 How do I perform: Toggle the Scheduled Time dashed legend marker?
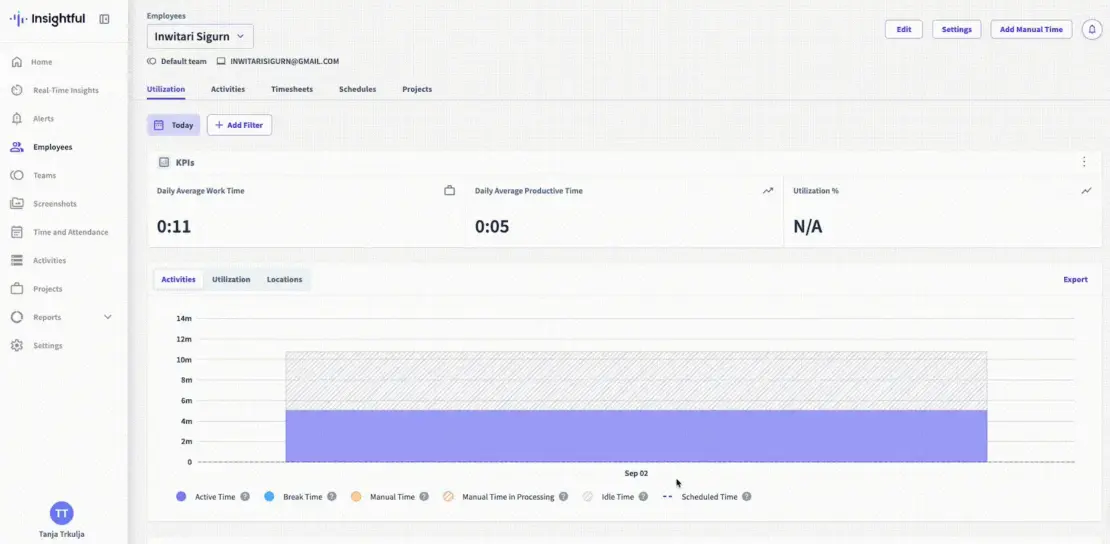(x=668, y=497)
